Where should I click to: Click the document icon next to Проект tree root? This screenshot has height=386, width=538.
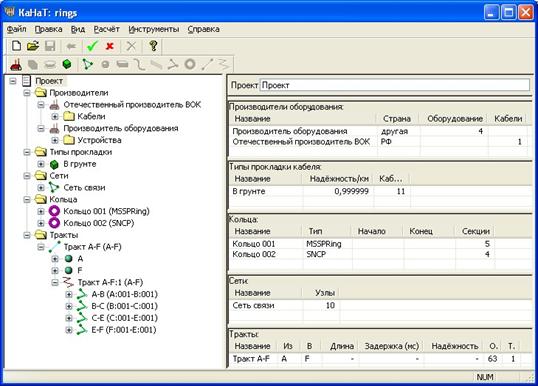click(x=26, y=81)
